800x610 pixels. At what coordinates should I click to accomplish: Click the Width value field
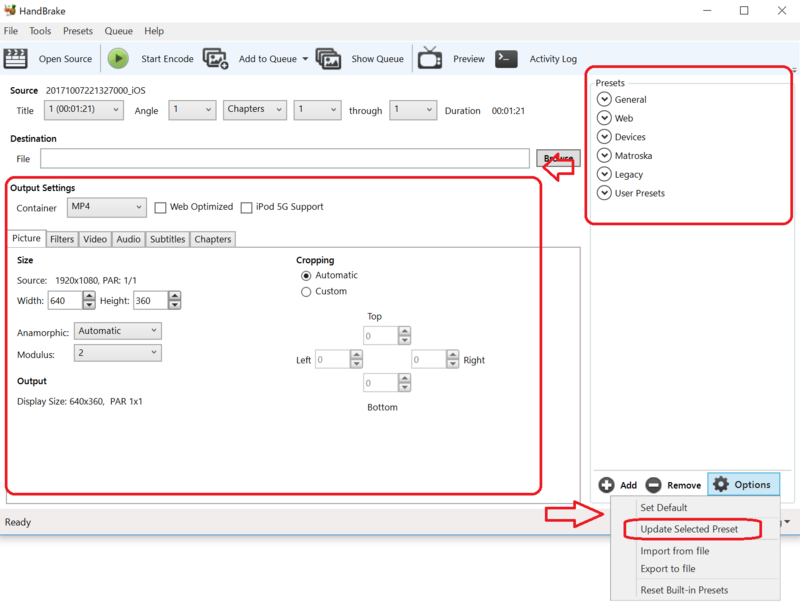click(x=65, y=300)
